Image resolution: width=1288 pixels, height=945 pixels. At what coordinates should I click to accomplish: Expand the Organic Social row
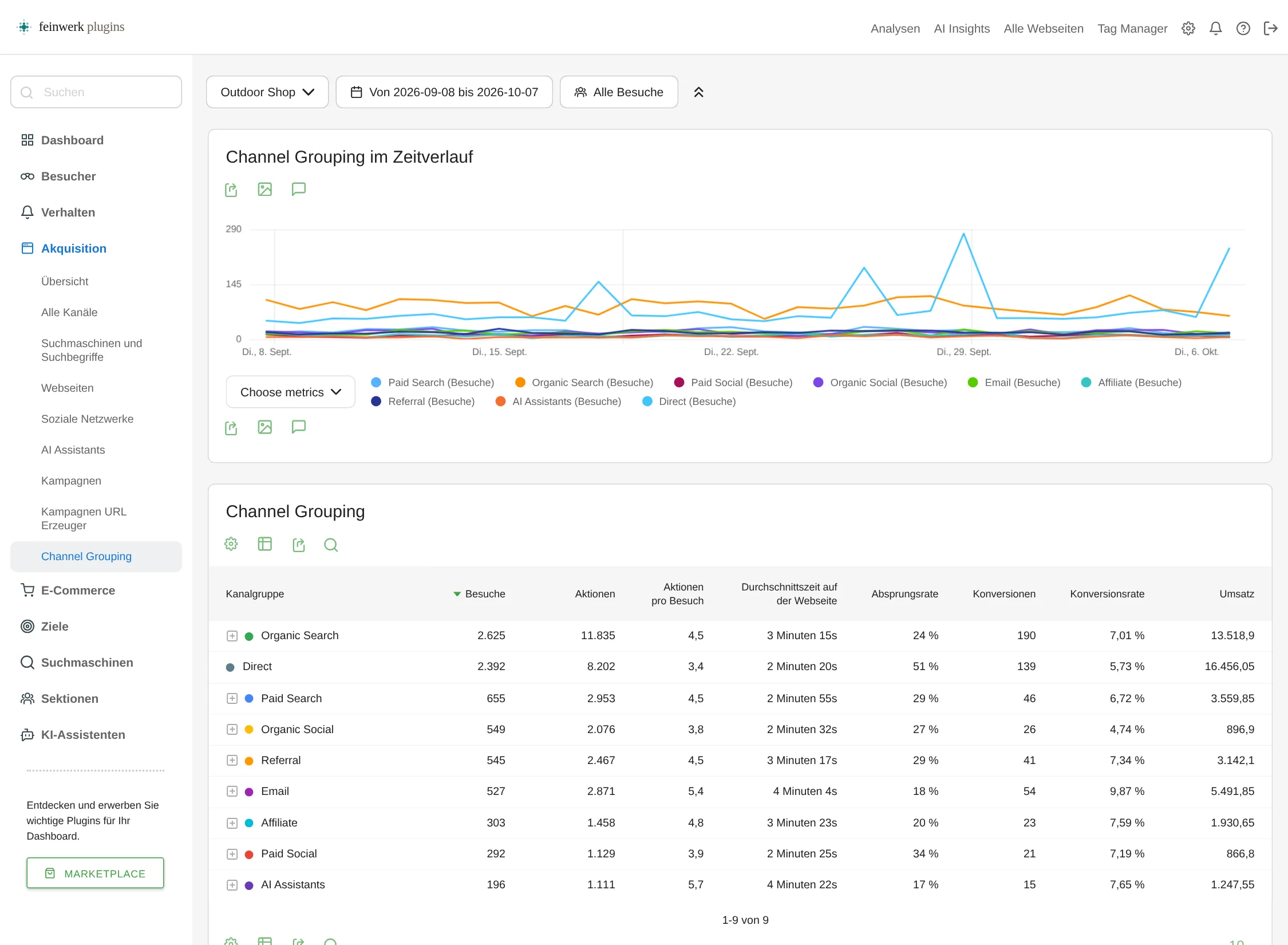(x=232, y=730)
